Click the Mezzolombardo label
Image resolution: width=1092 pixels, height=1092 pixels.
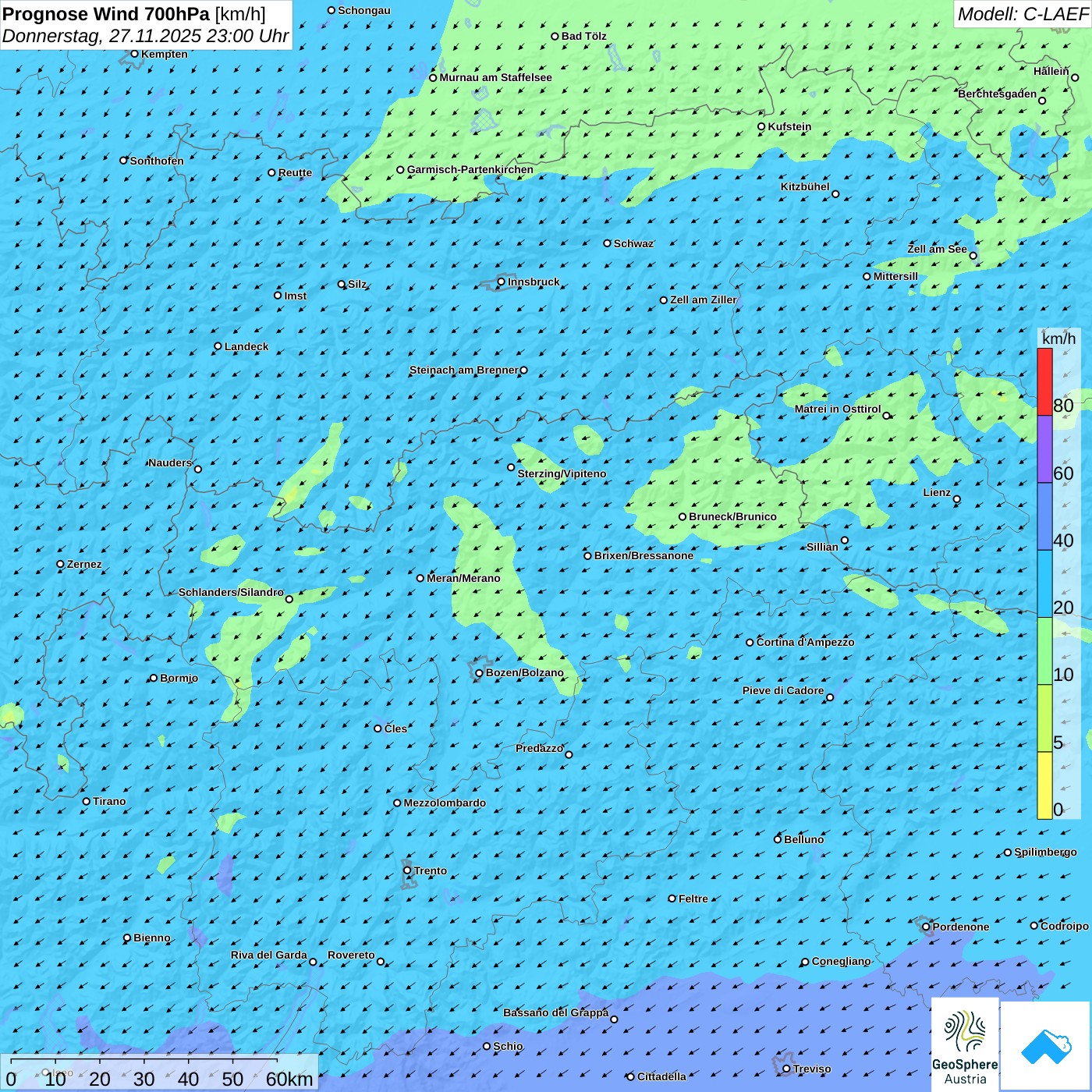tap(445, 803)
